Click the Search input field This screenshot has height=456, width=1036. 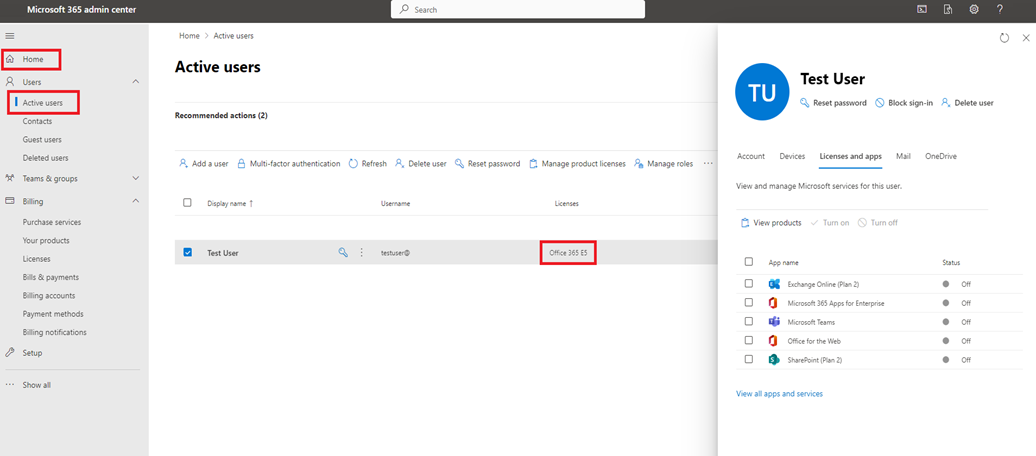pos(518,9)
